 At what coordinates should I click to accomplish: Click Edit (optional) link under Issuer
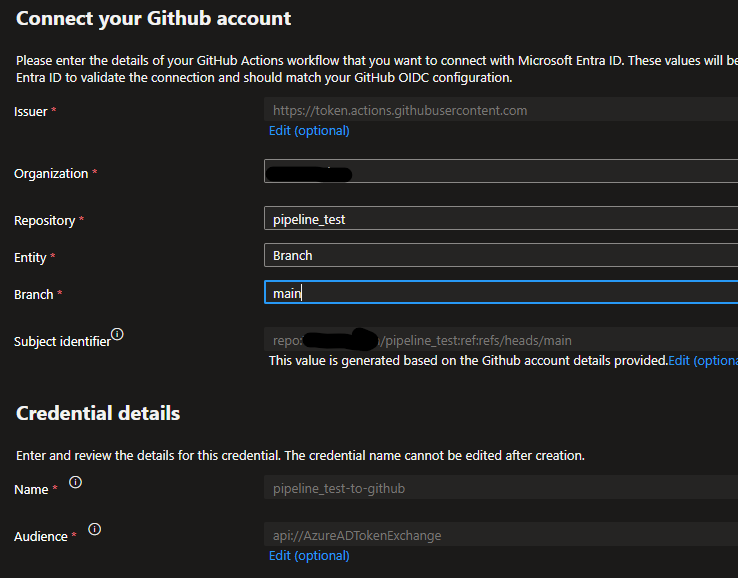coord(309,130)
